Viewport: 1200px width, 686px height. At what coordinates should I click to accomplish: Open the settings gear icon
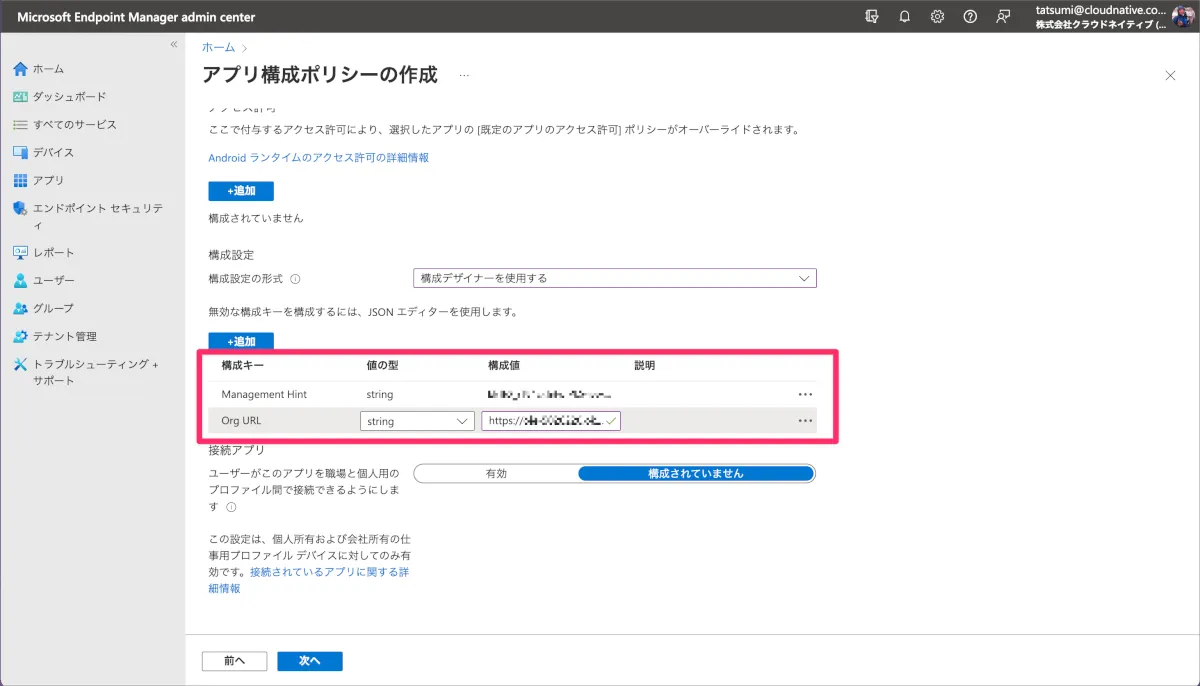(937, 17)
